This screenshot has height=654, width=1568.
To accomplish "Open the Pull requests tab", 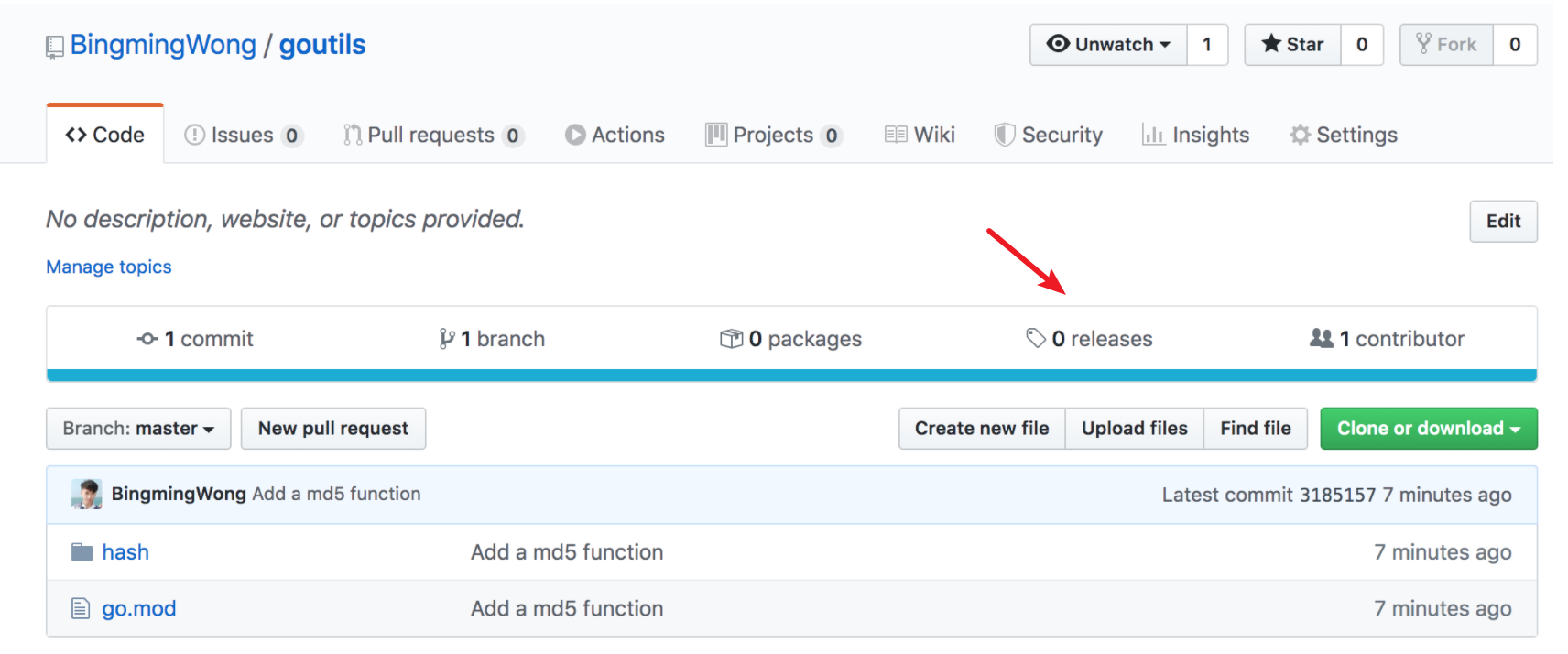I will (x=431, y=136).
